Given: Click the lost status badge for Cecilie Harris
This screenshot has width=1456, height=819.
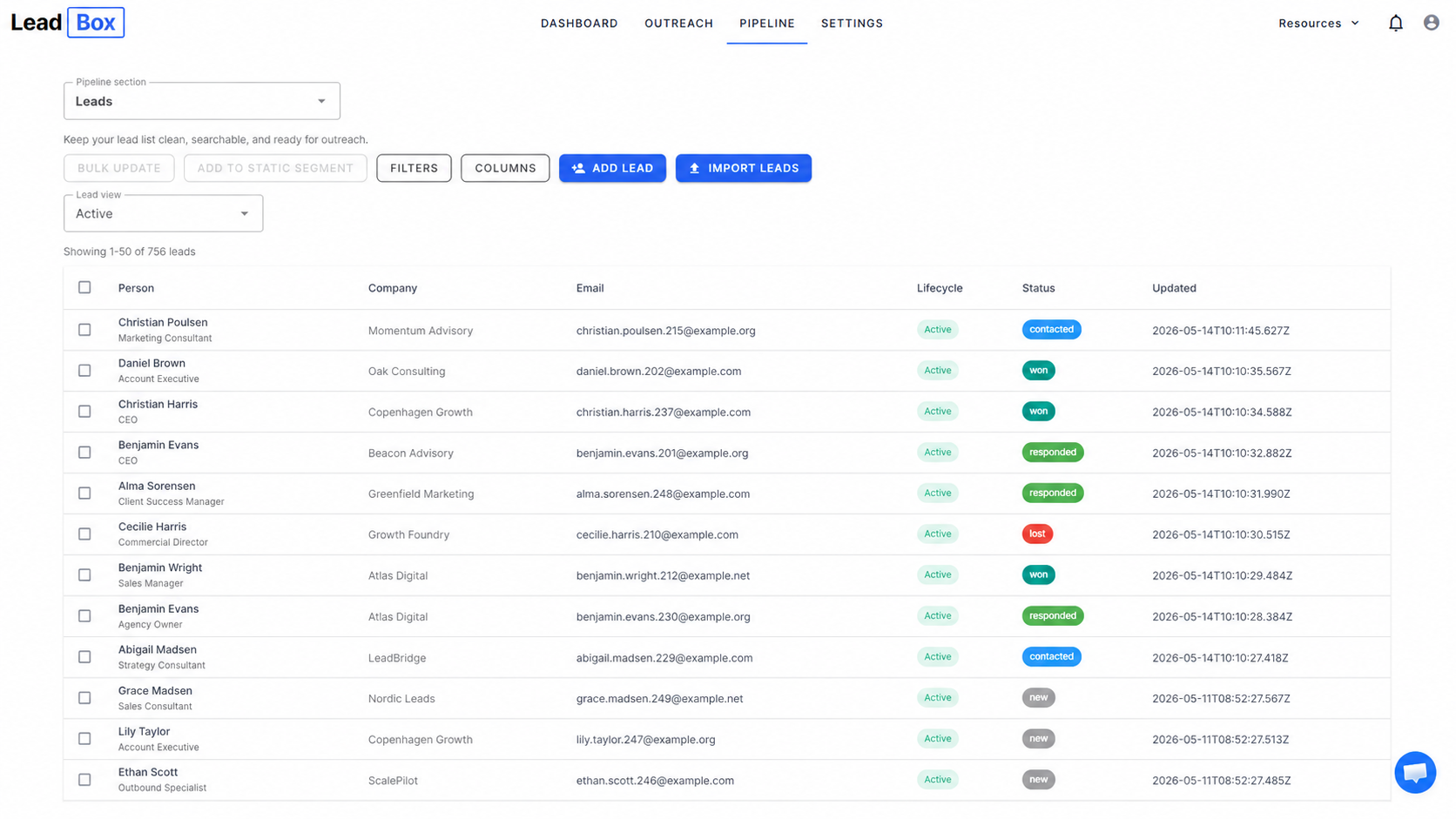Looking at the screenshot, I should 1037,534.
